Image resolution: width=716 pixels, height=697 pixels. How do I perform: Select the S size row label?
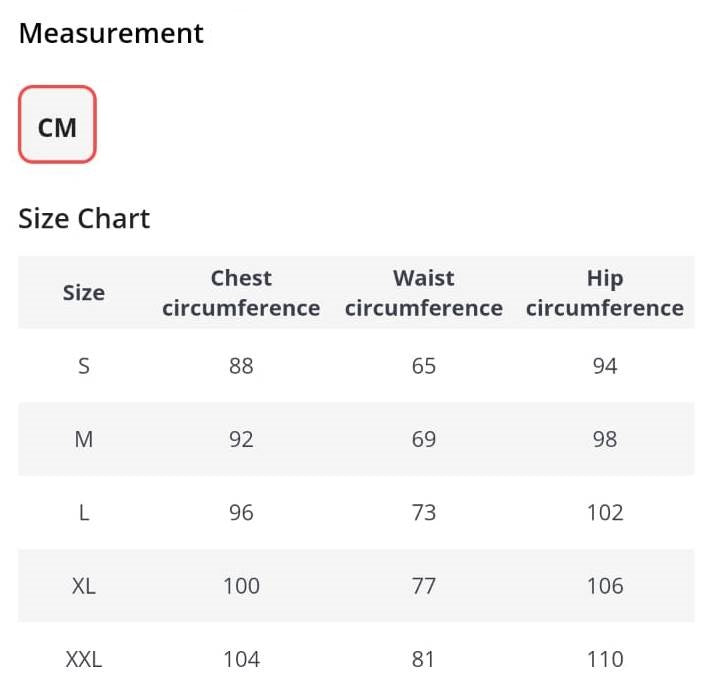(x=84, y=366)
